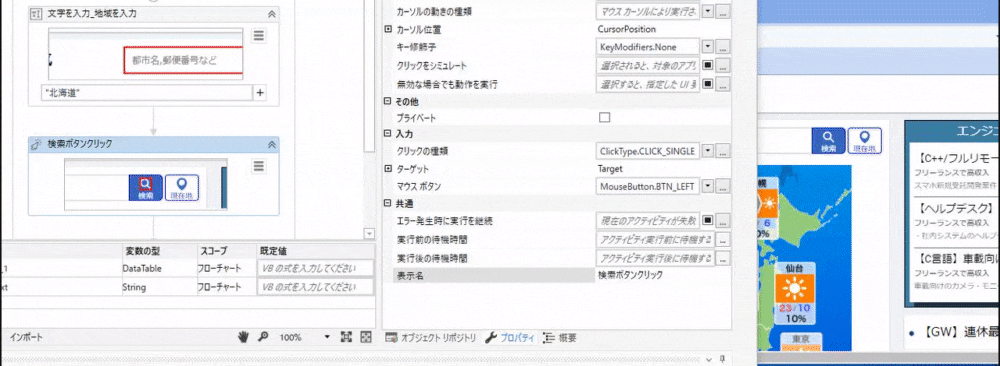The image size is (1000, 366).
Task: Toggle the プライベート checkbox
Action: 605,117
